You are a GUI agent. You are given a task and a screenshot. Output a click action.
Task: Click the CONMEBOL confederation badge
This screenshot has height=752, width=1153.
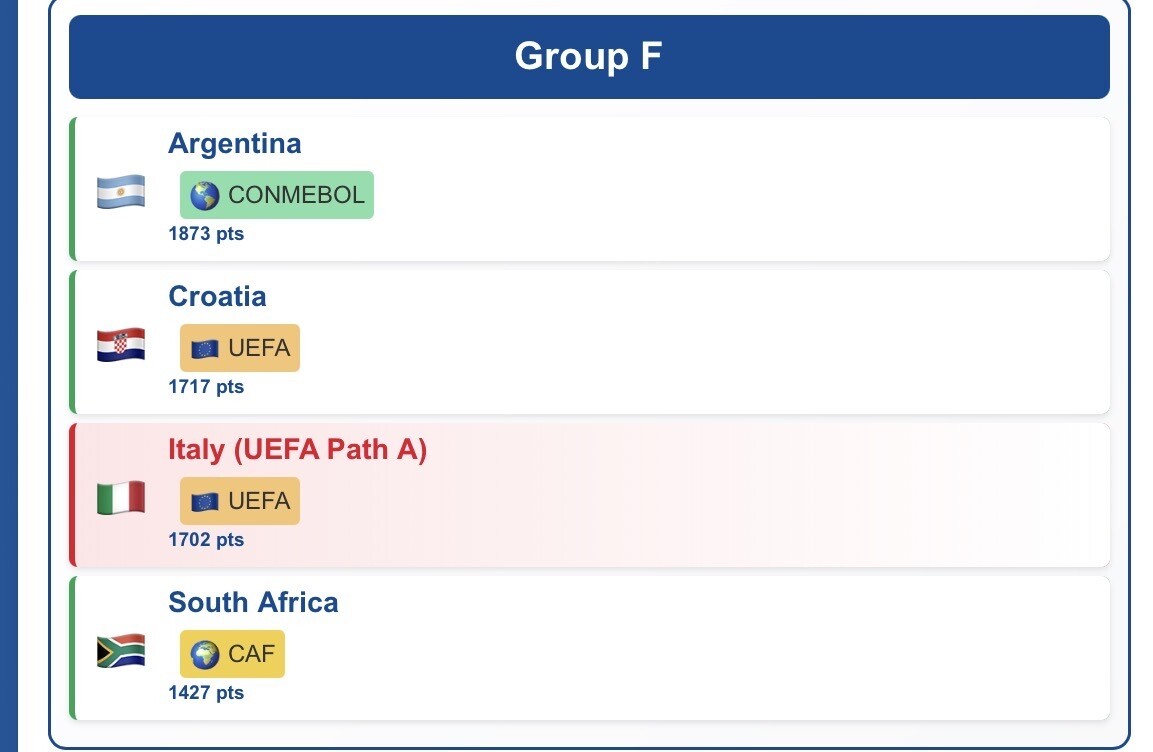pyautogui.click(x=277, y=195)
